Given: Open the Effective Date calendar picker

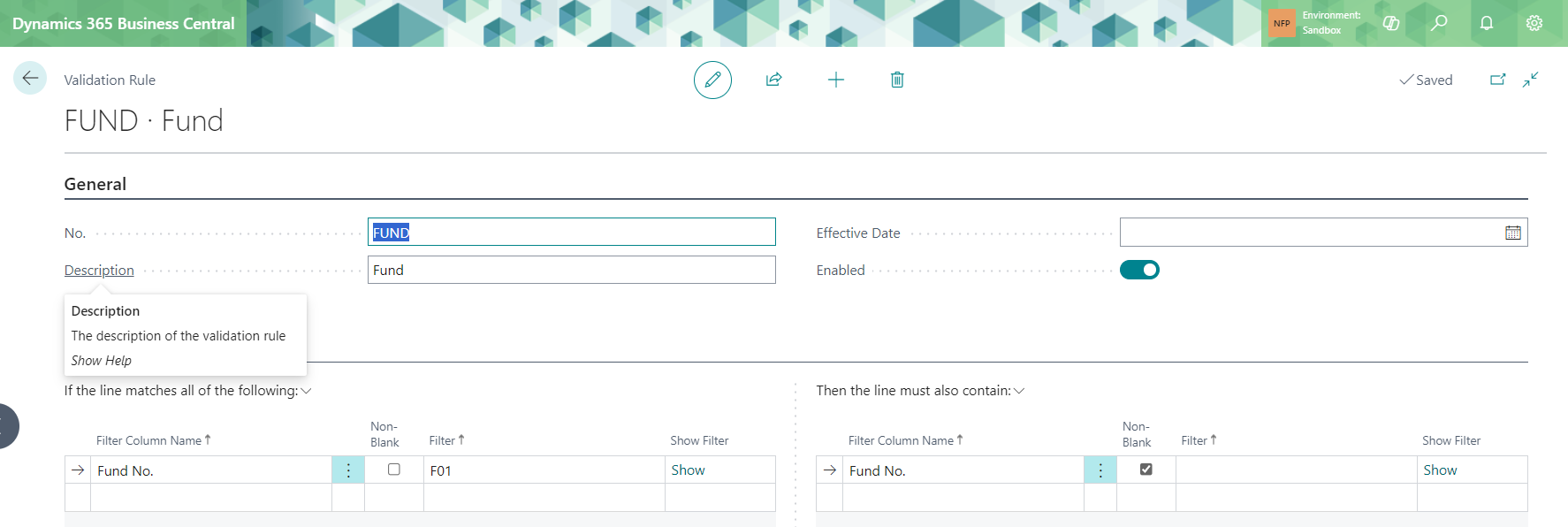Looking at the screenshot, I should [1513, 233].
